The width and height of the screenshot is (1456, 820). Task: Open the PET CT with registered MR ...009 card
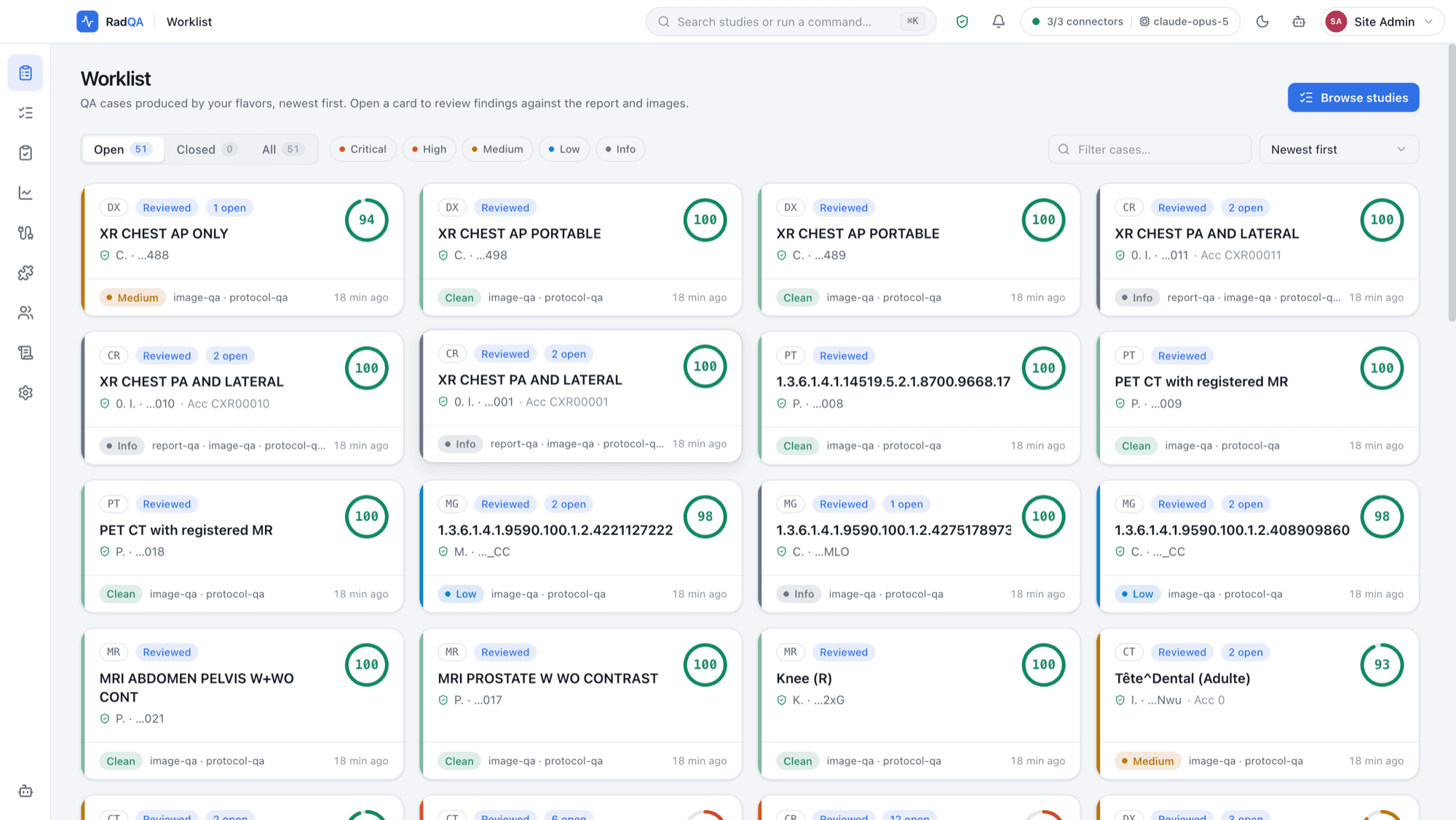[x=1257, y=398]
